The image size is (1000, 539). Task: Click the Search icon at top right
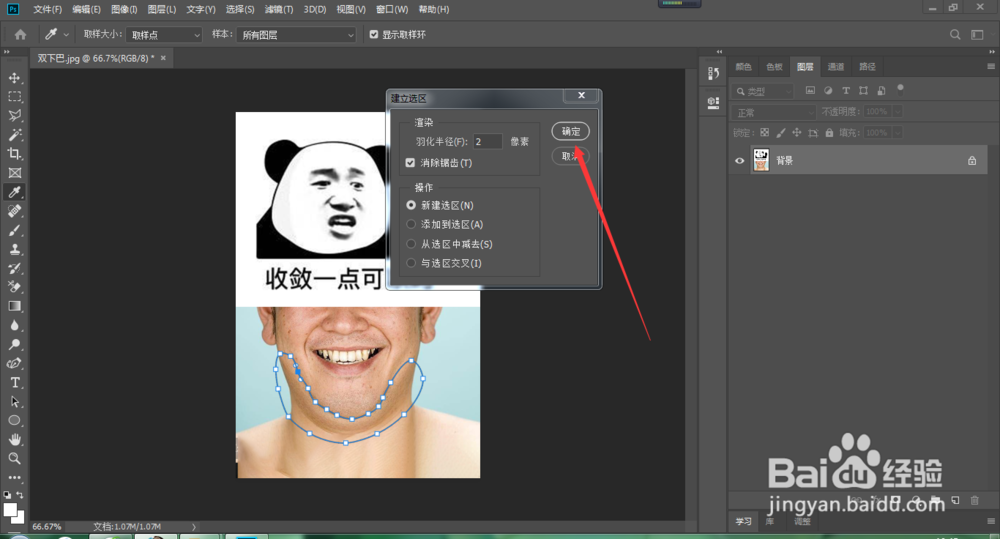pos(955,34)
